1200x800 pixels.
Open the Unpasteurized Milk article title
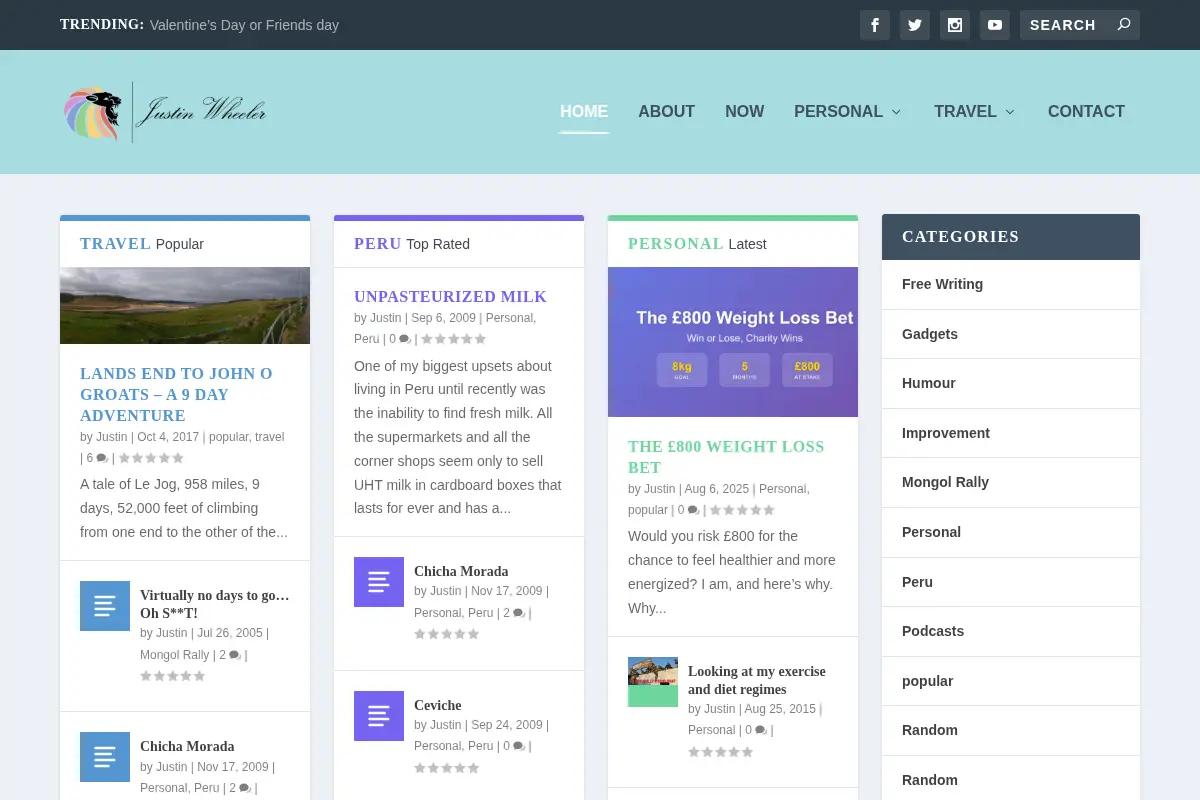point(450,297)
